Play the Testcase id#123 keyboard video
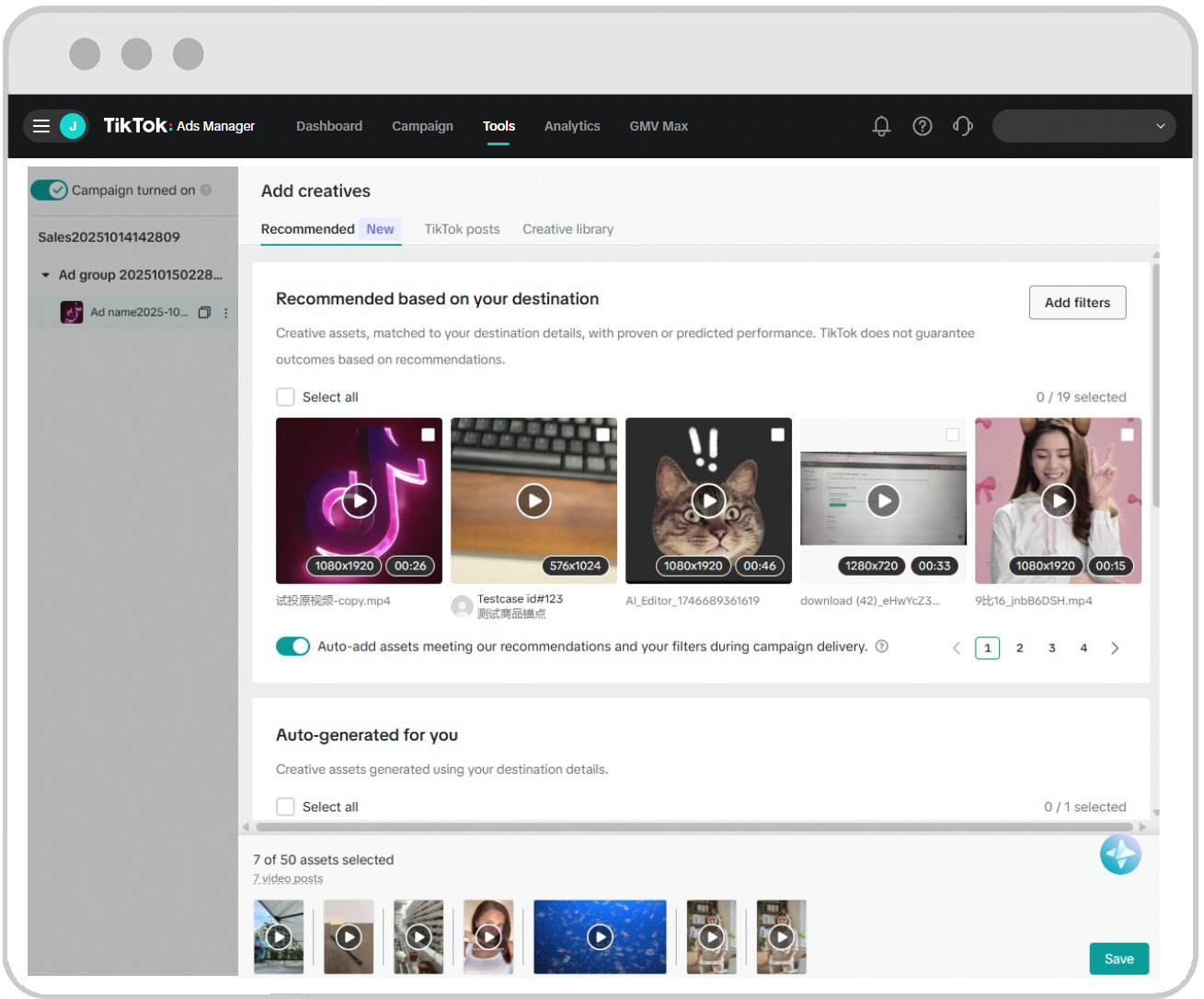This screenshot has width=1204, height=999. pos(534,501)
